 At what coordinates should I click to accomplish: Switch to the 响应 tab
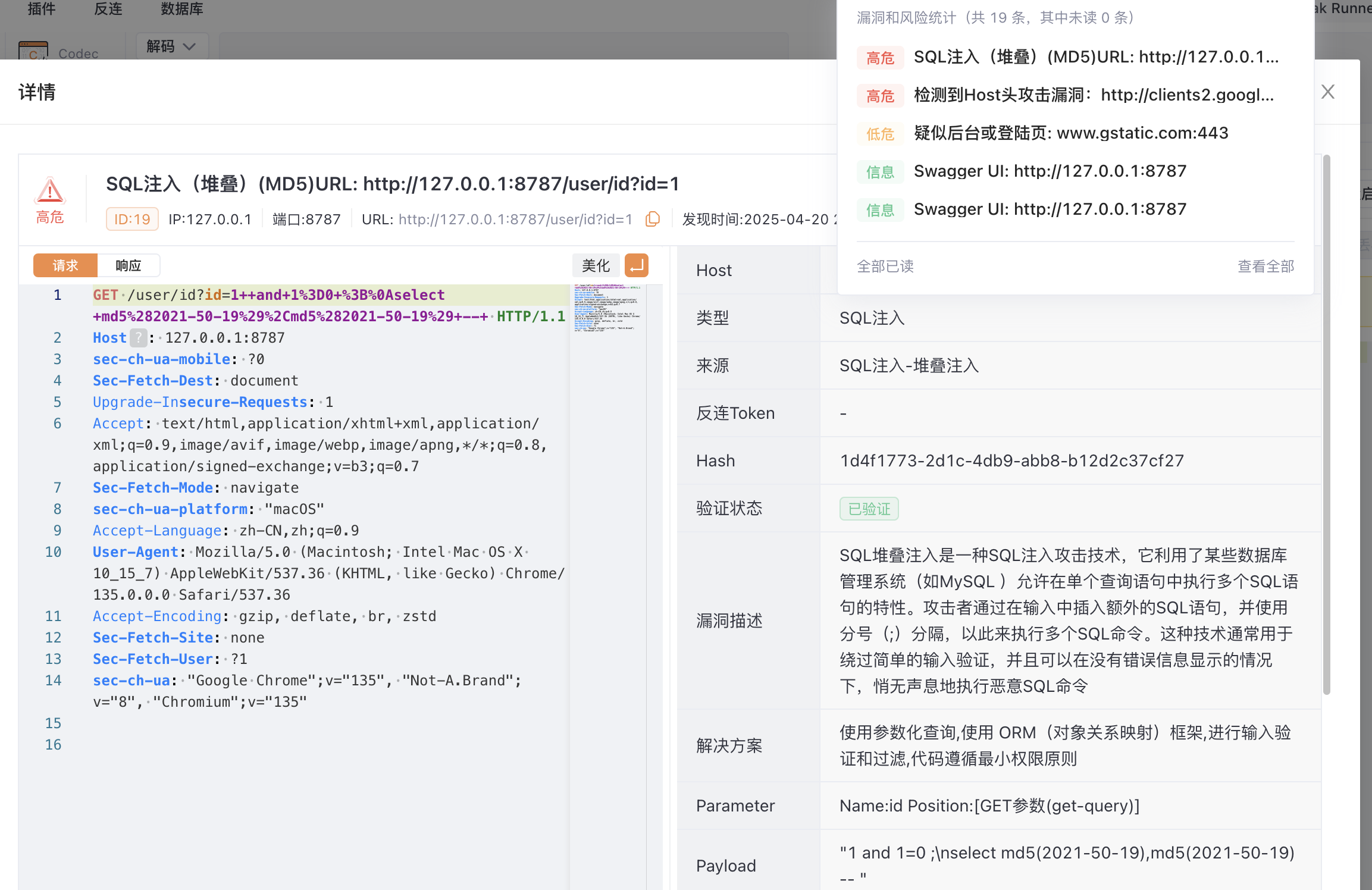129,265
